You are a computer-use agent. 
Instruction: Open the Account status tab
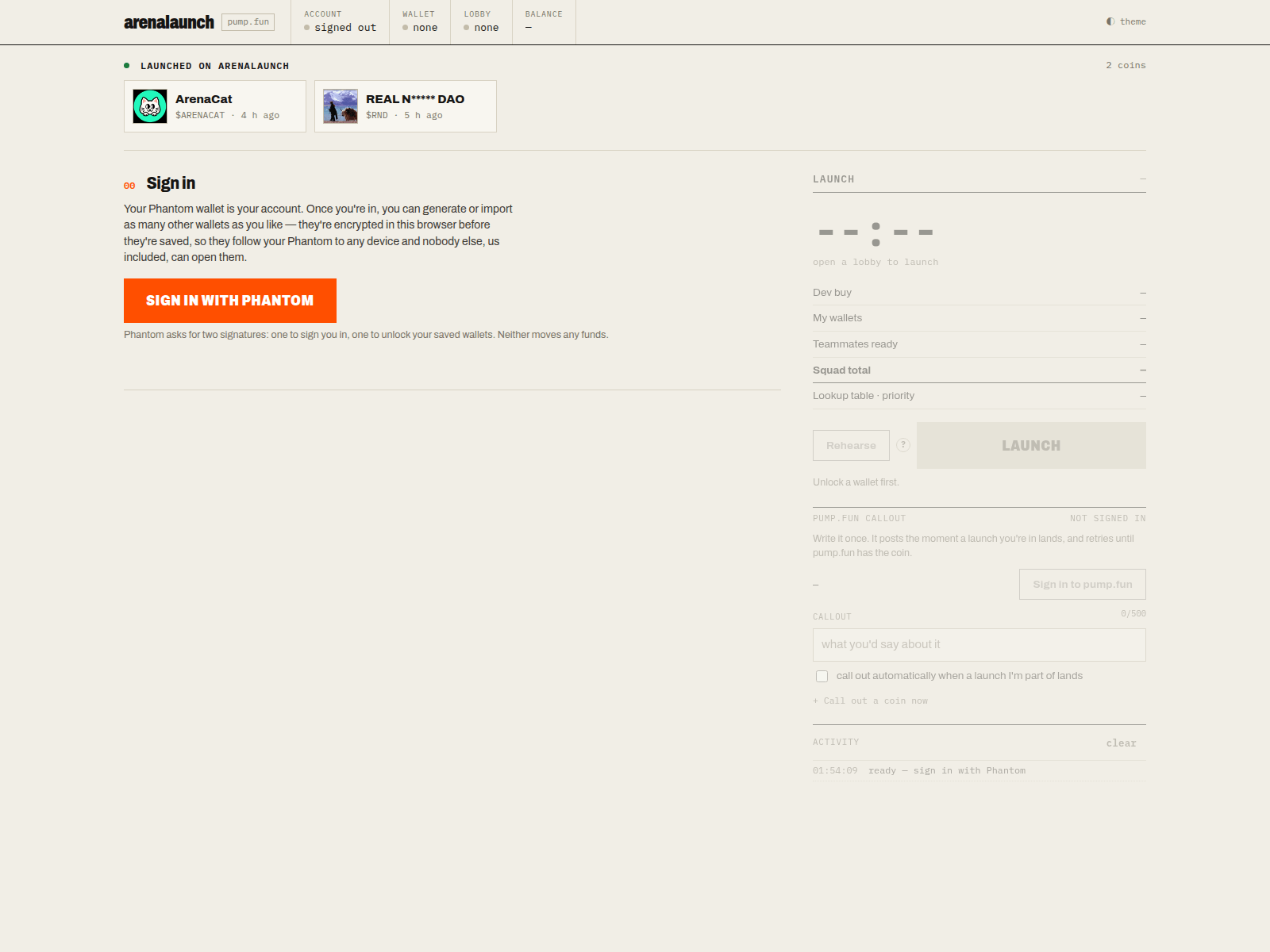pos(341,22)
